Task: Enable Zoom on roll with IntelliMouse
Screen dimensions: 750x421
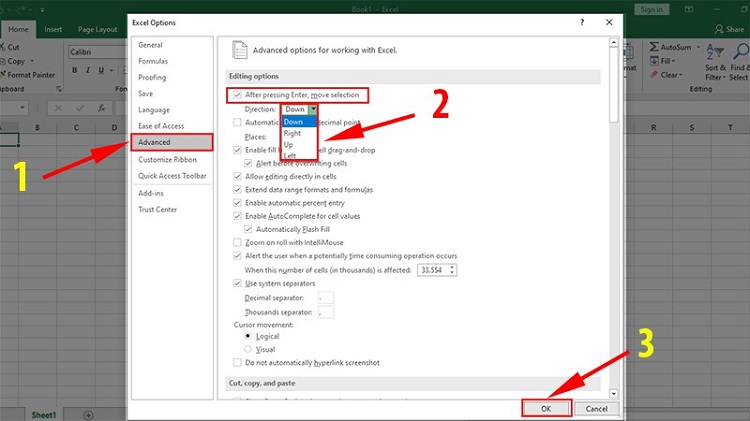Action: coord(237,243)
